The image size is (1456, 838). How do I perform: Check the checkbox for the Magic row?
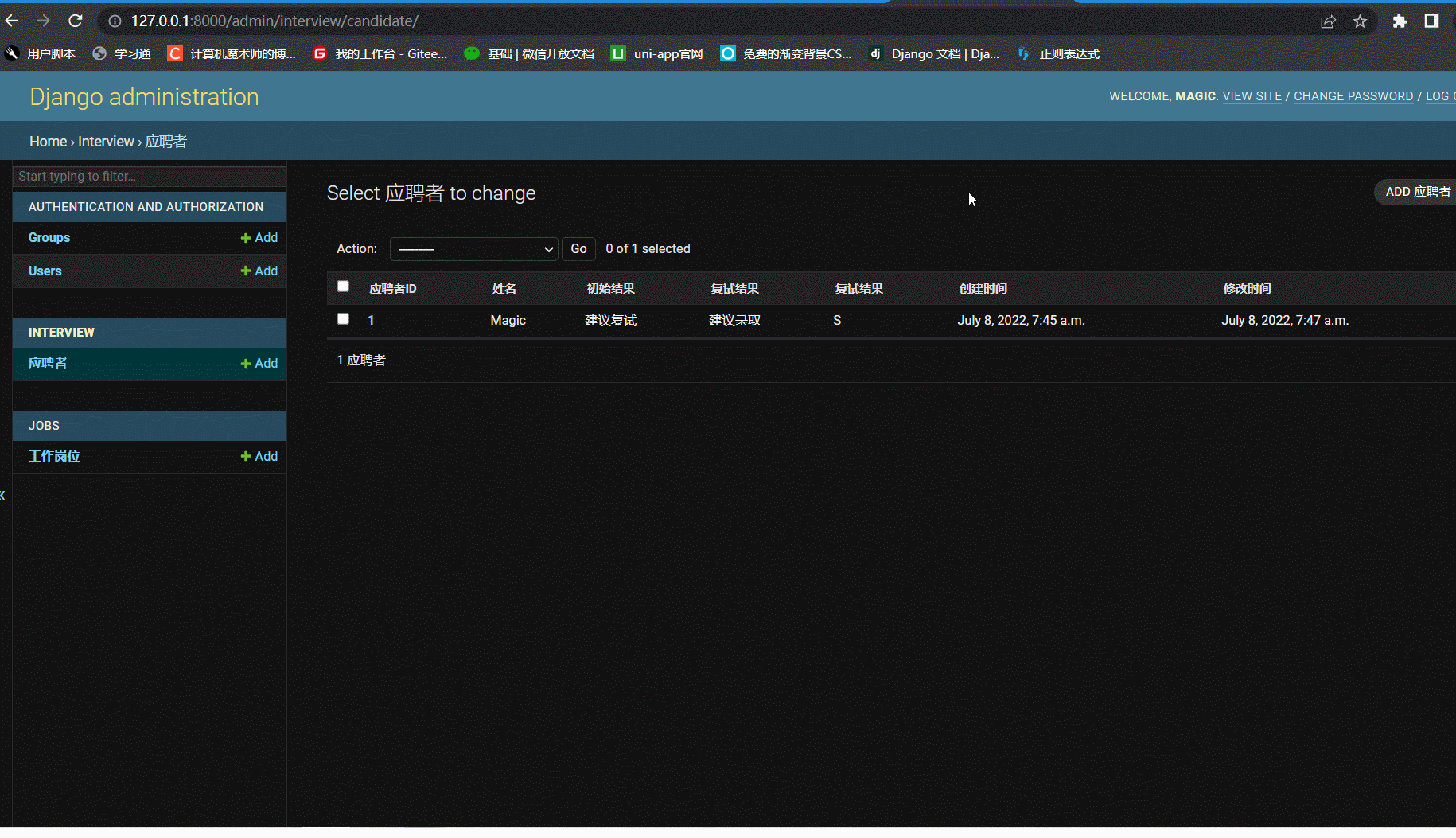pyautogui.click(x=343, y=318)
